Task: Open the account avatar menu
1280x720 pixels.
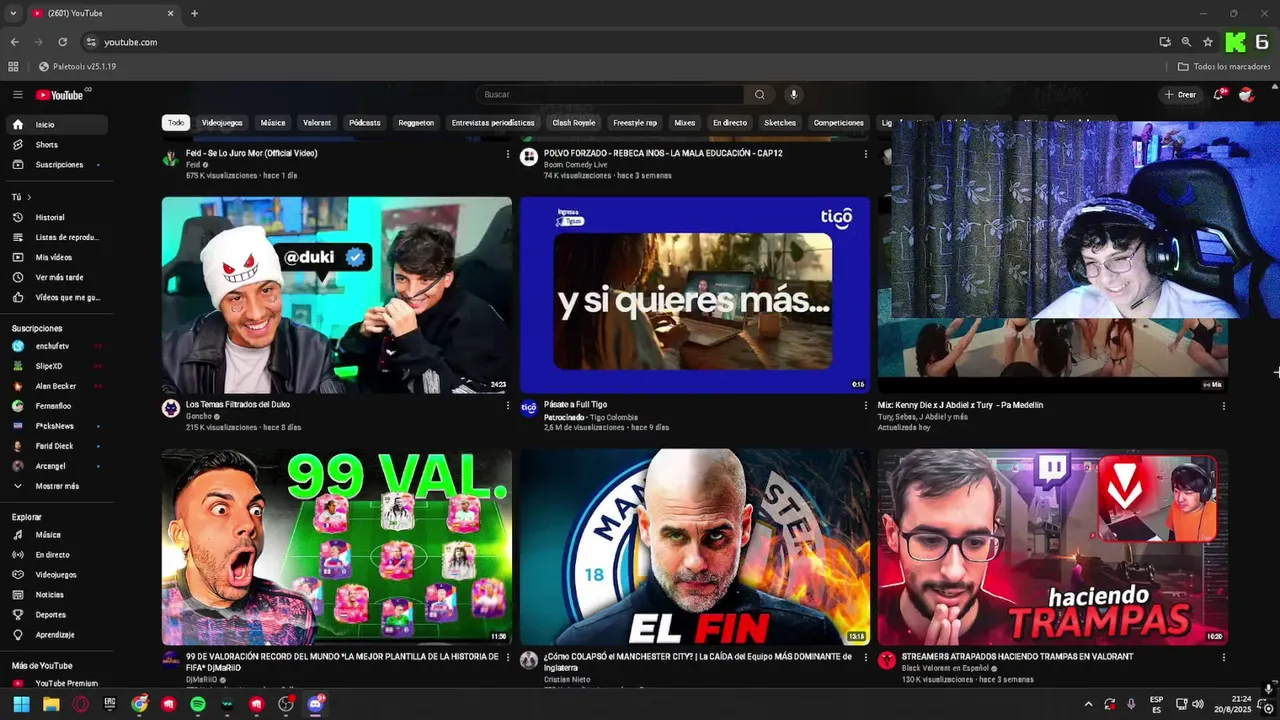Action: click(1246, 95)
